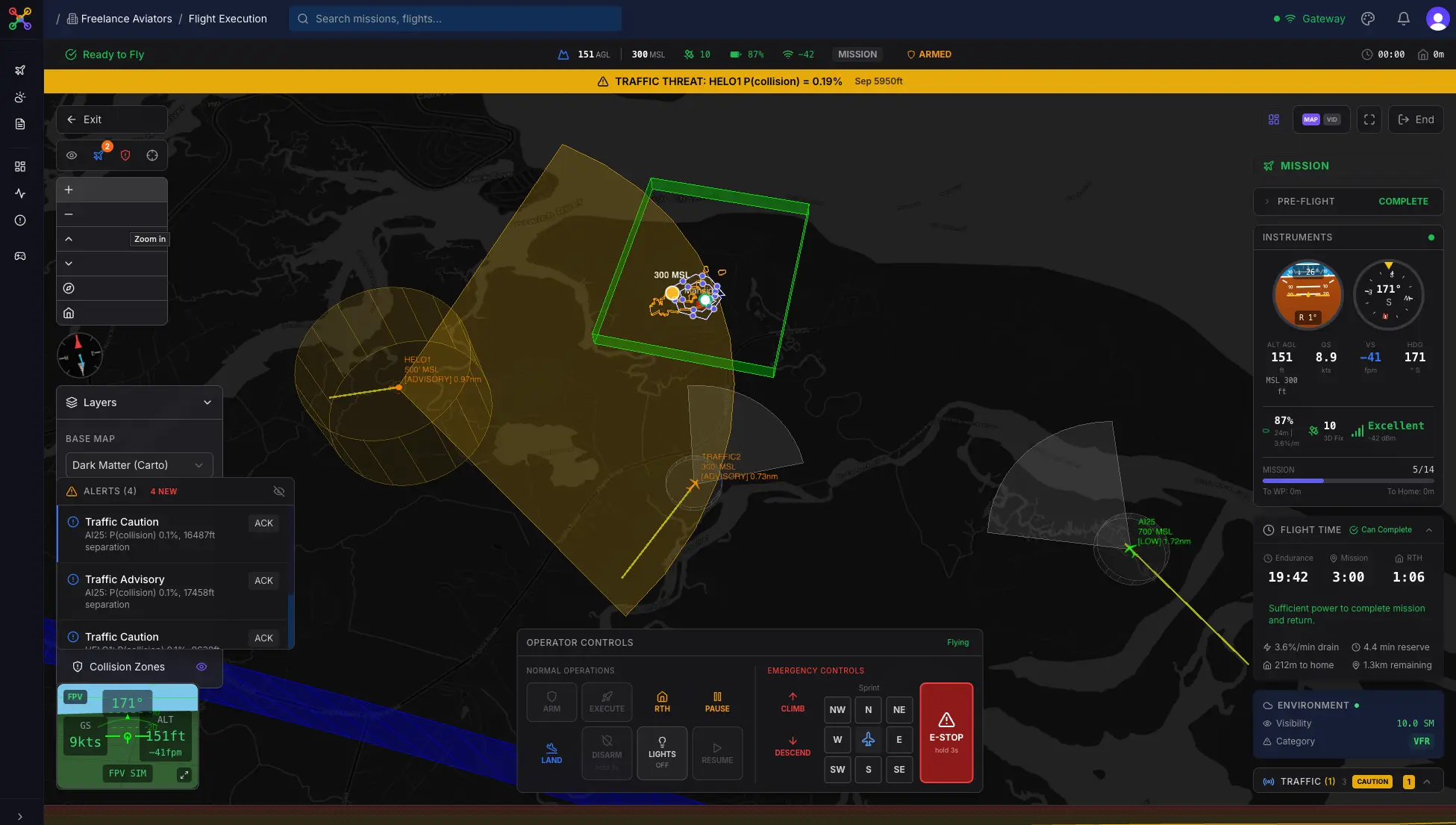Click the search missions input field
Viewport: 1456px width, 825px height.
click(455, 19)
